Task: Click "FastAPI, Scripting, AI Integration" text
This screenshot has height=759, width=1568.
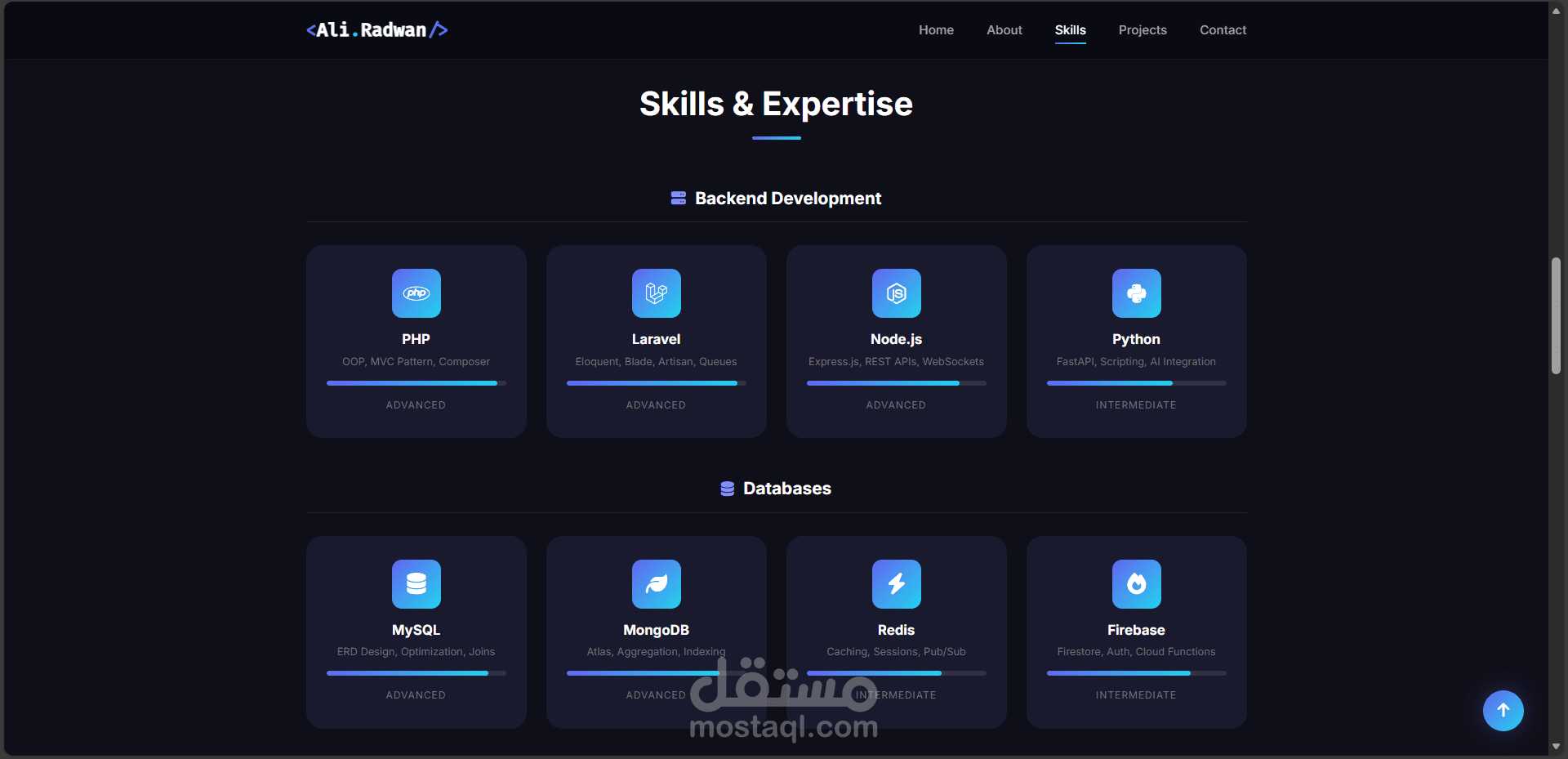Action: (x=1136, y=361)
